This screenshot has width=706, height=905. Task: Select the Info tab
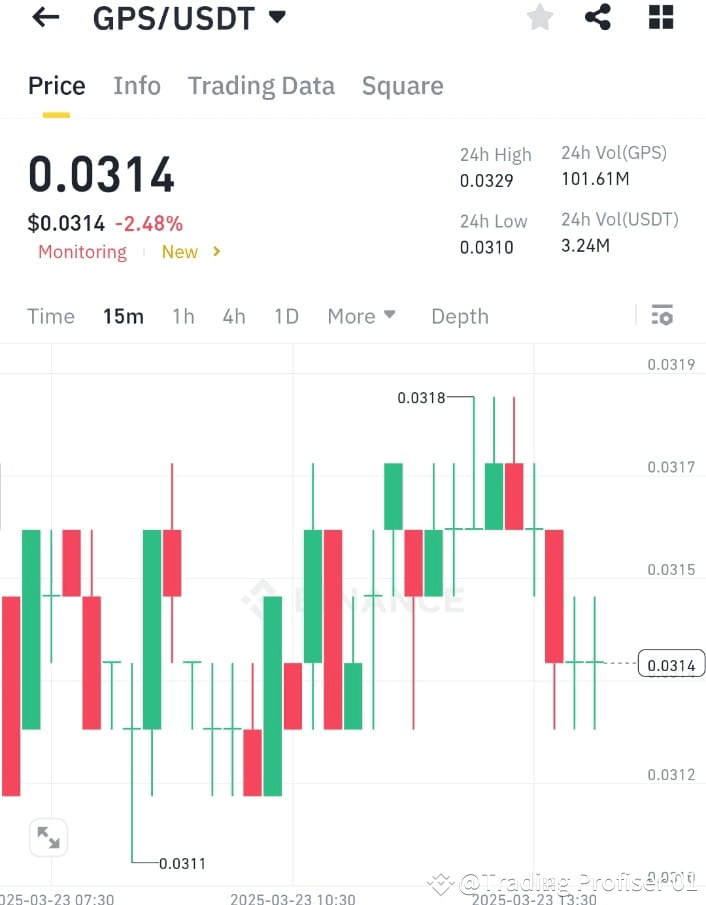tap(136, 85)
